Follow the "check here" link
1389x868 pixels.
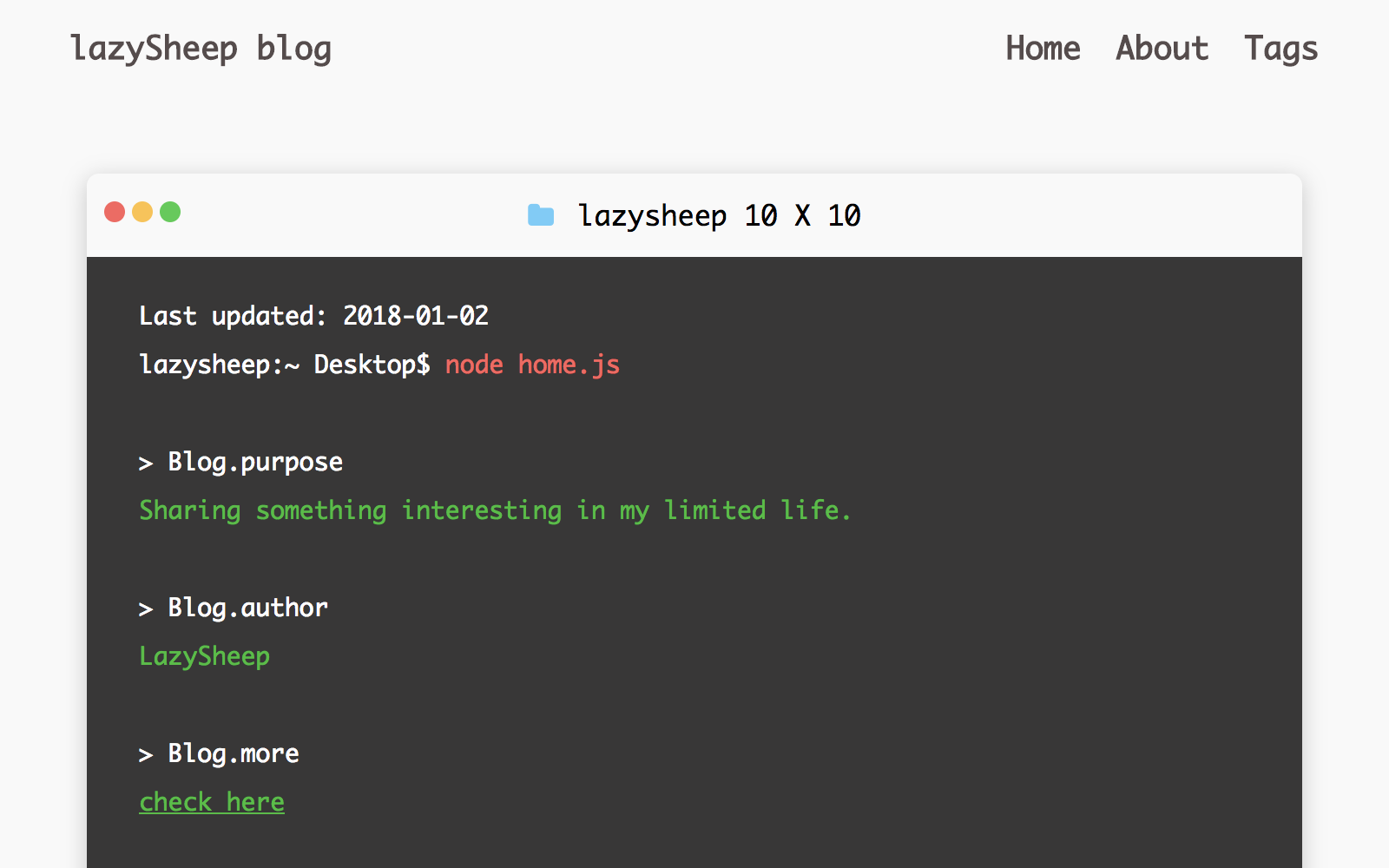click(x=212, y=802)
